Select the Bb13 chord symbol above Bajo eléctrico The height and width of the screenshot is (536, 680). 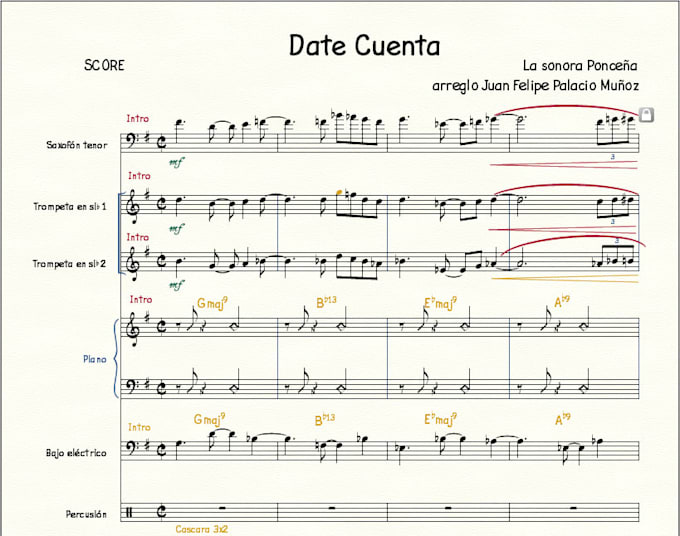click(325, 420)
